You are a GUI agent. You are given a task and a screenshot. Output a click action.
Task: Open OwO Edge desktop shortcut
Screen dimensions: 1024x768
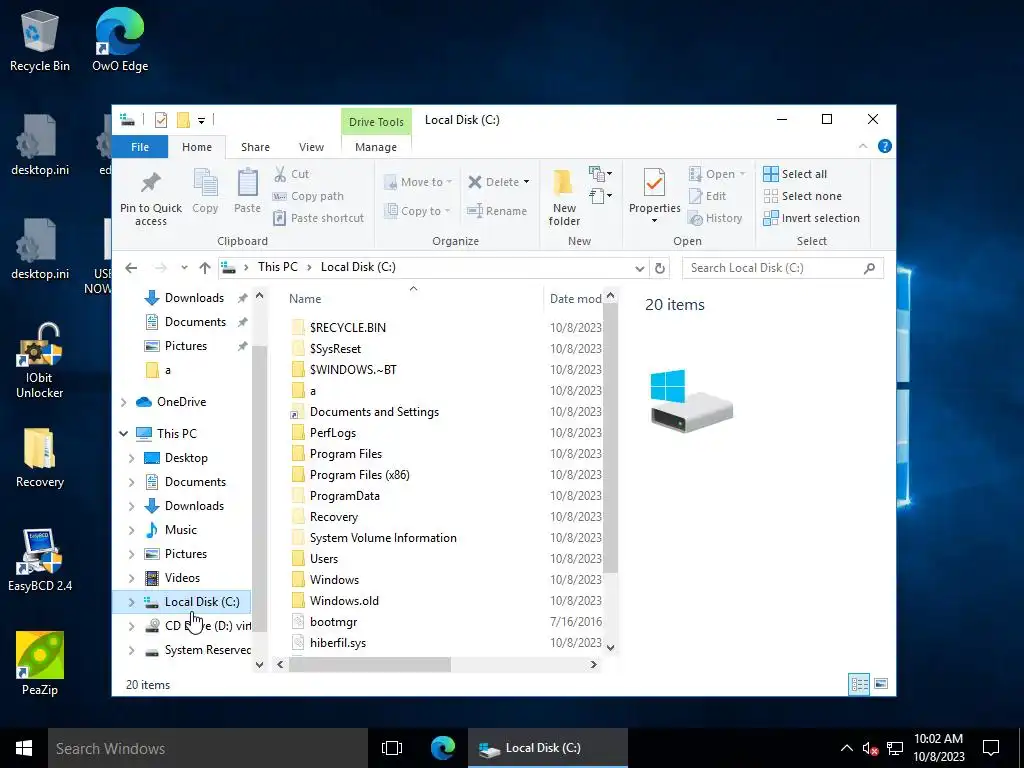(x=120, y=41)
